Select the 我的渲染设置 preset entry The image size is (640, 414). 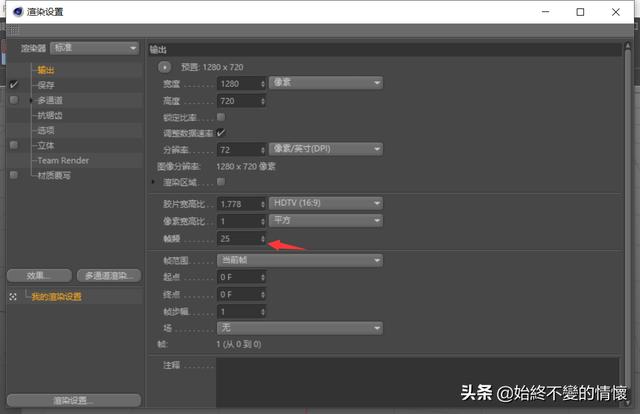click(56, 297)
